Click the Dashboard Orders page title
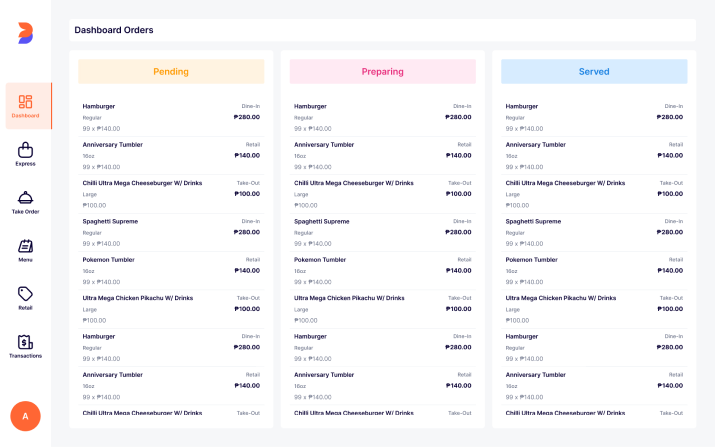715x447 pixels. (x=114, y=30)
